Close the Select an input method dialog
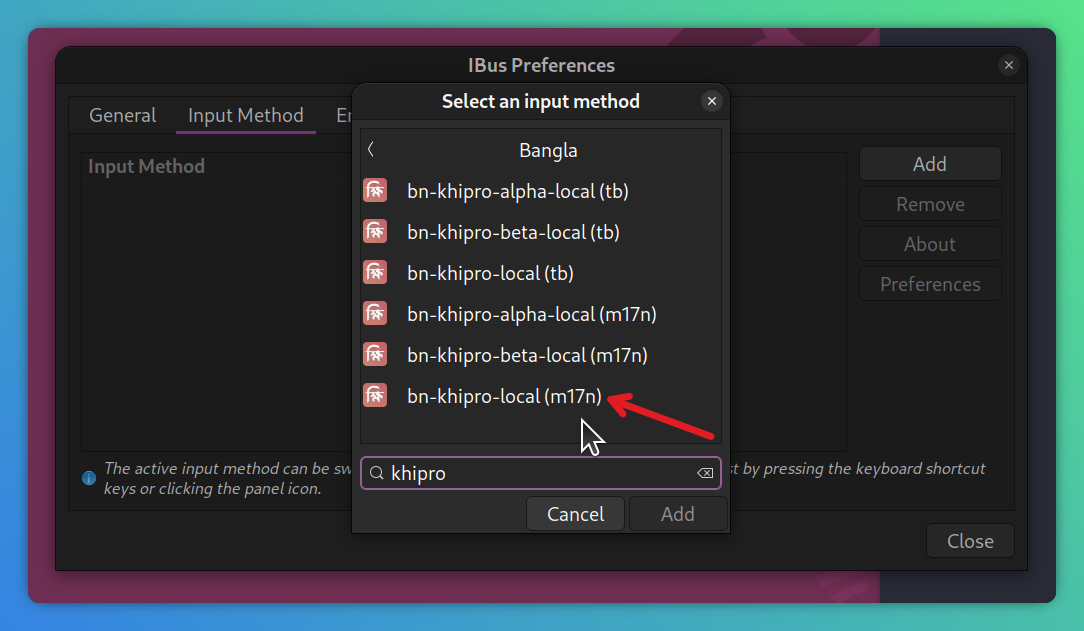 click(711, 101)
